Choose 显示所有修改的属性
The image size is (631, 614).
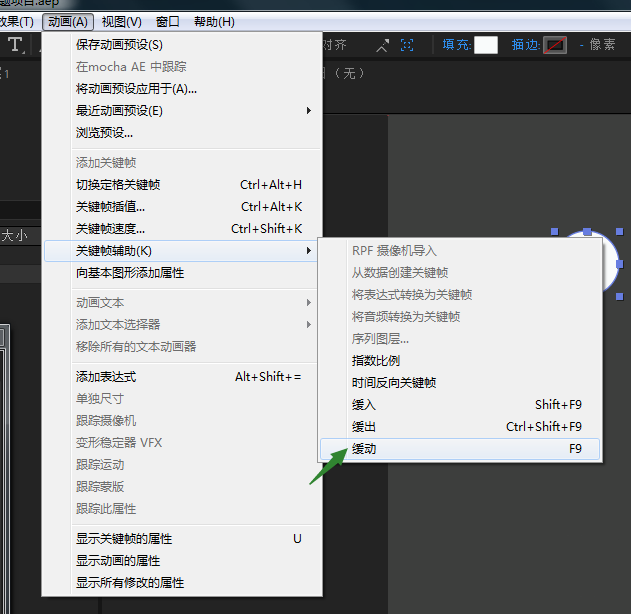pyautogui.click(x=182, y=583)
